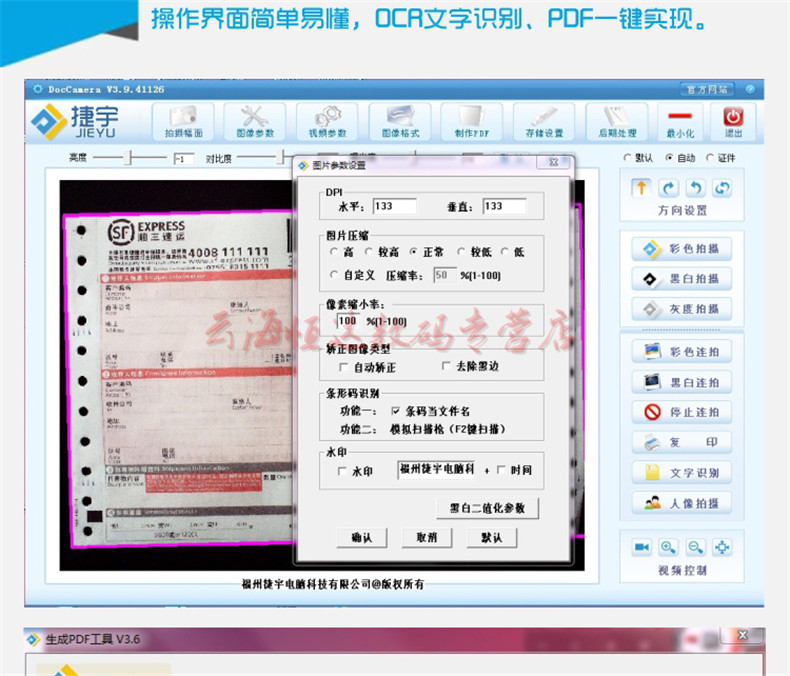Viewport: 790px width, 676px height.
Task: Click the 模拟扫描枪（F2键扫描）text
Action: (447, 429)
